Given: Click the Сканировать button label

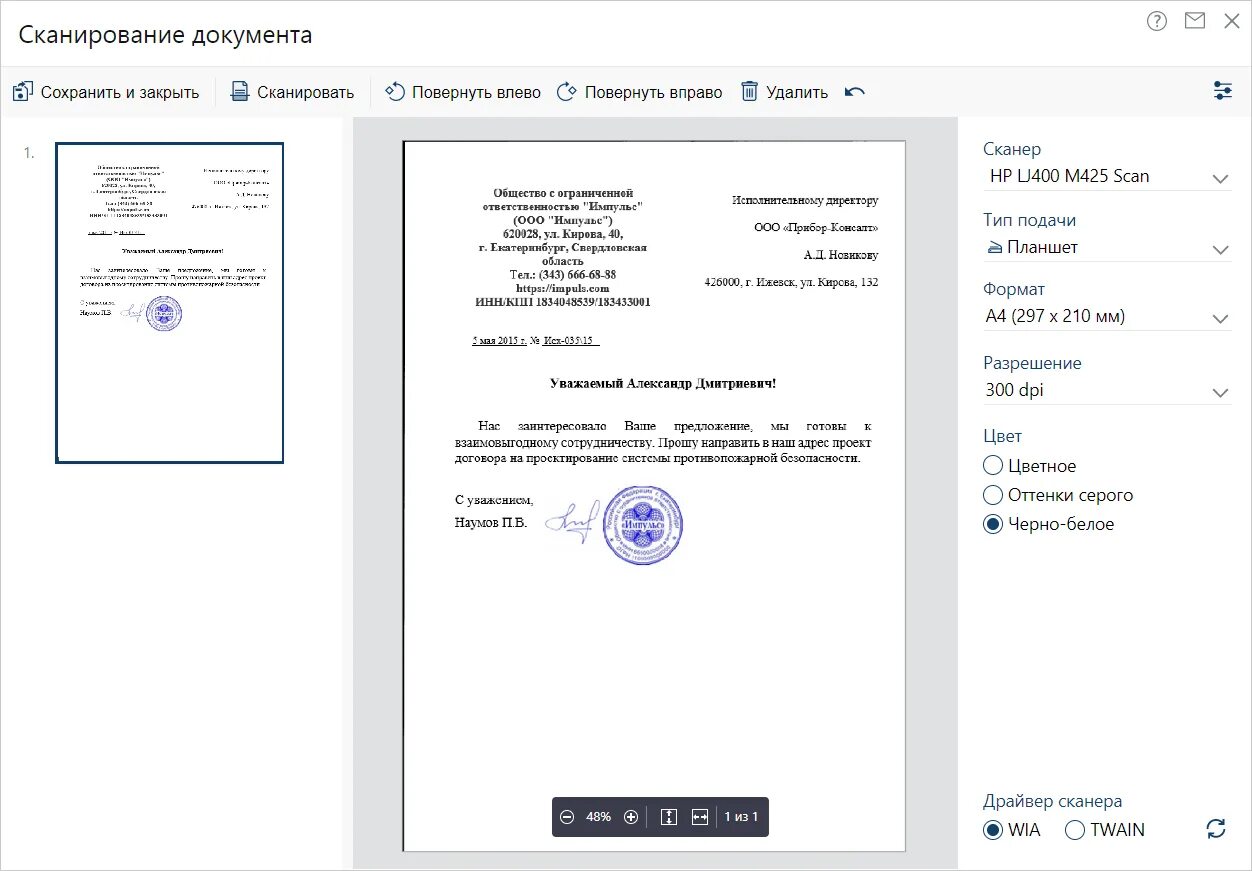Looking at the screenshot, I should coord(306,92).
